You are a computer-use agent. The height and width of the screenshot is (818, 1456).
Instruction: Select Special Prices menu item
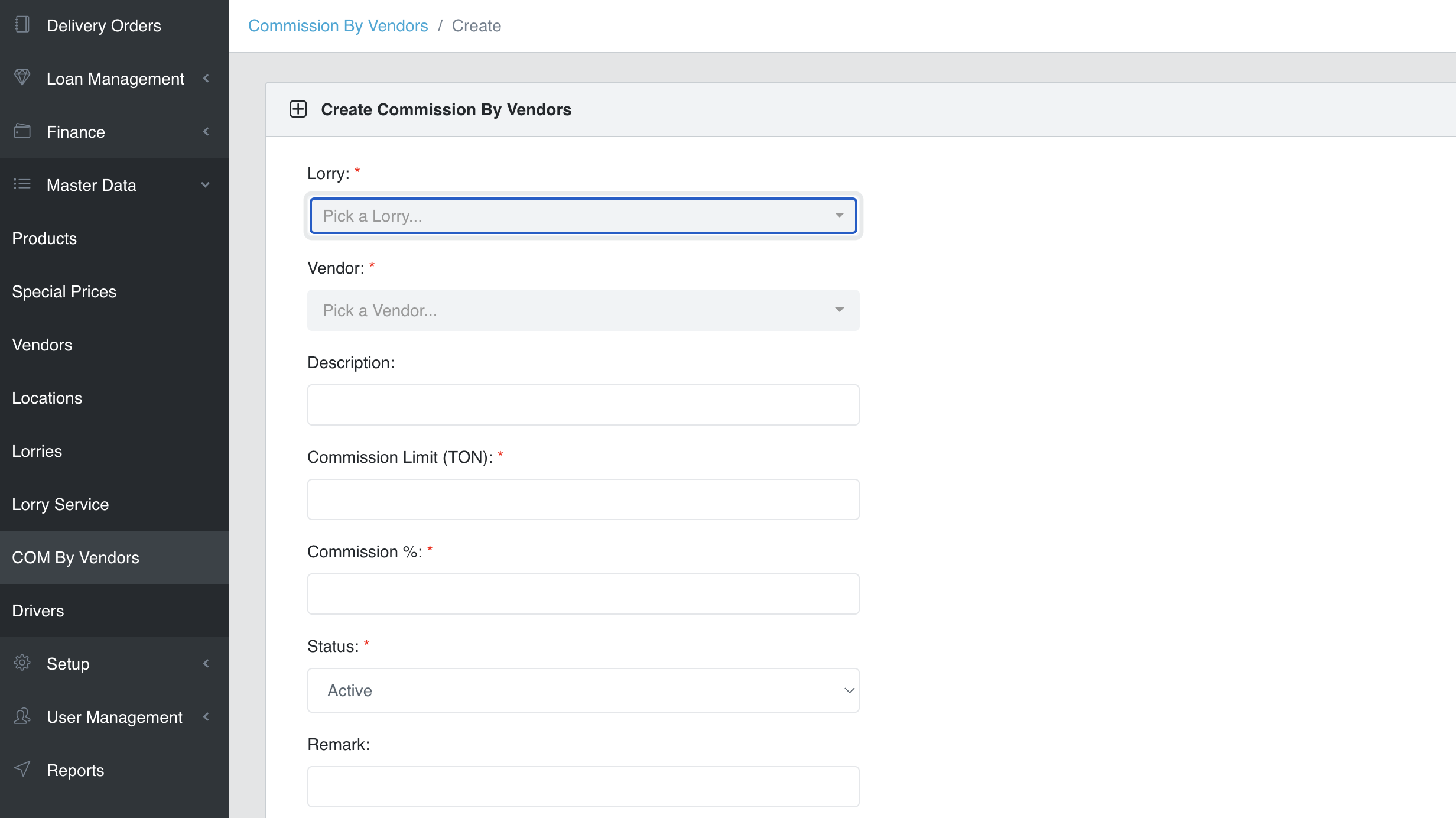point(64,291)
